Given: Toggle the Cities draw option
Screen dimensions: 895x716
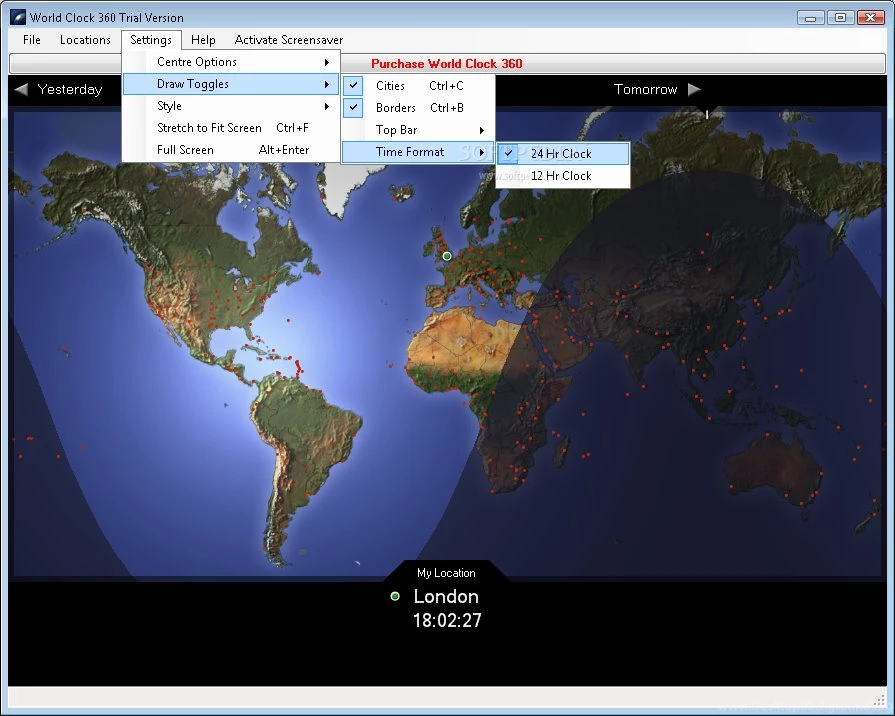Looking at the screenshot, I should pyautogui.click(x=418, y=86).
